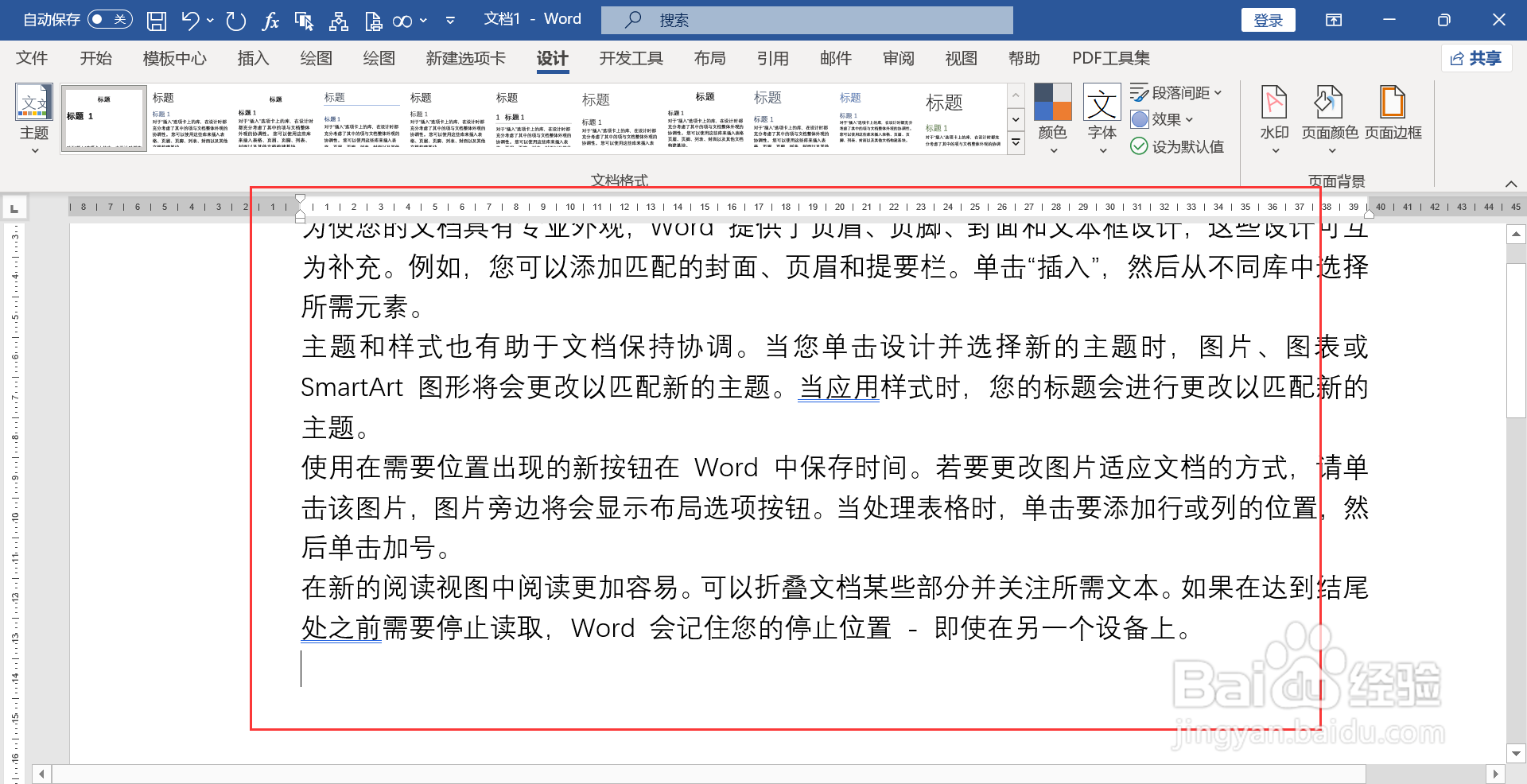This screenshot has height=784, width=1527.
Task: Click the 共享 share button
Action: pyautogui.click(x=1476, y=58)
